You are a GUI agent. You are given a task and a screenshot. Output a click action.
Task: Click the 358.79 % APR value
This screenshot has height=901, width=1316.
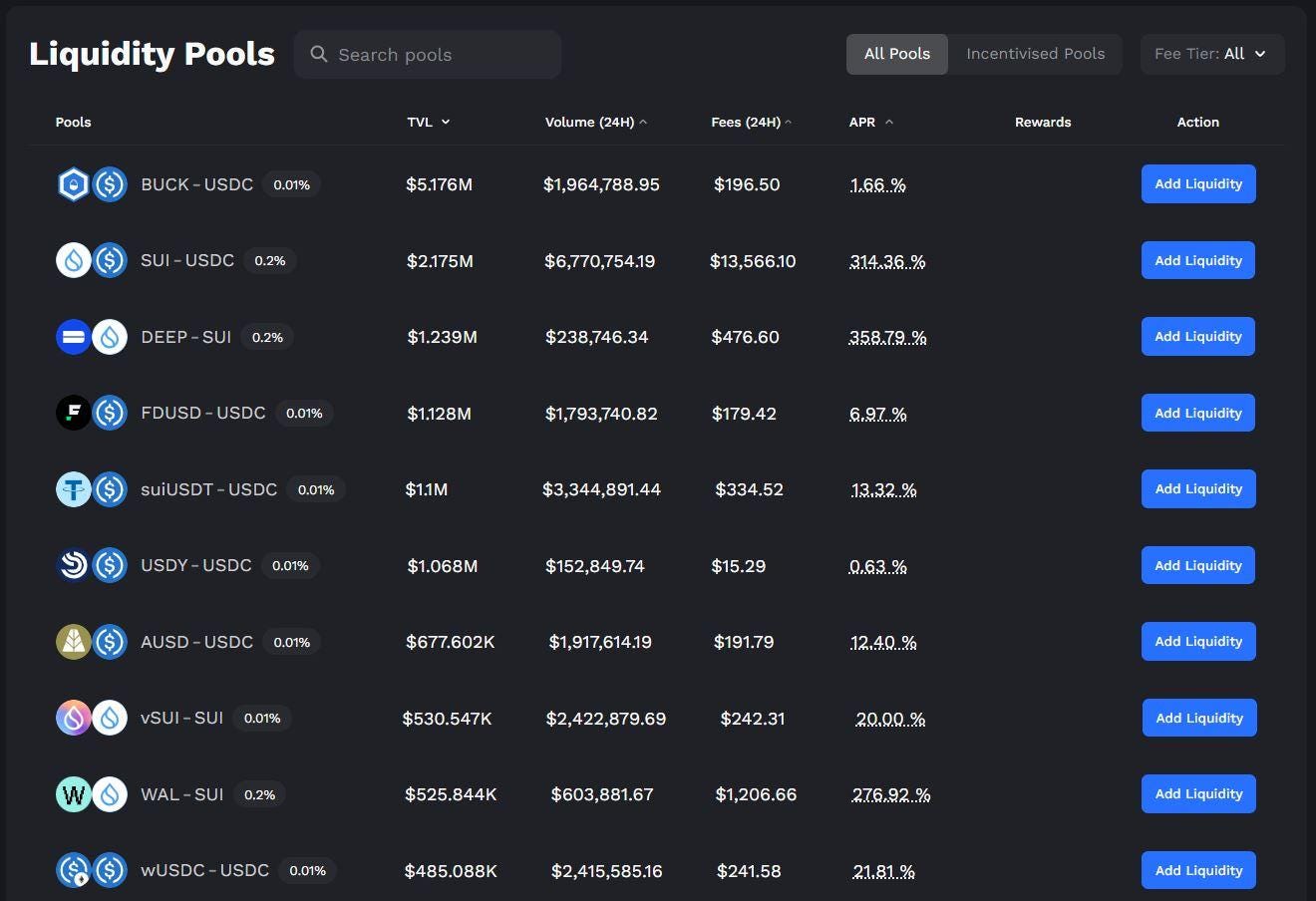(887, 337)
